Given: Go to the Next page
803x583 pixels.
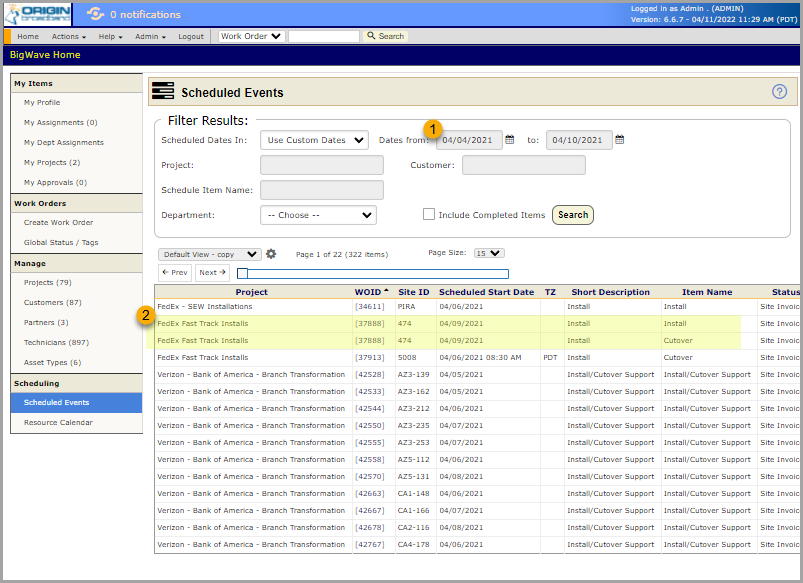Looking at the screenshot, I should tap(212, 273).
